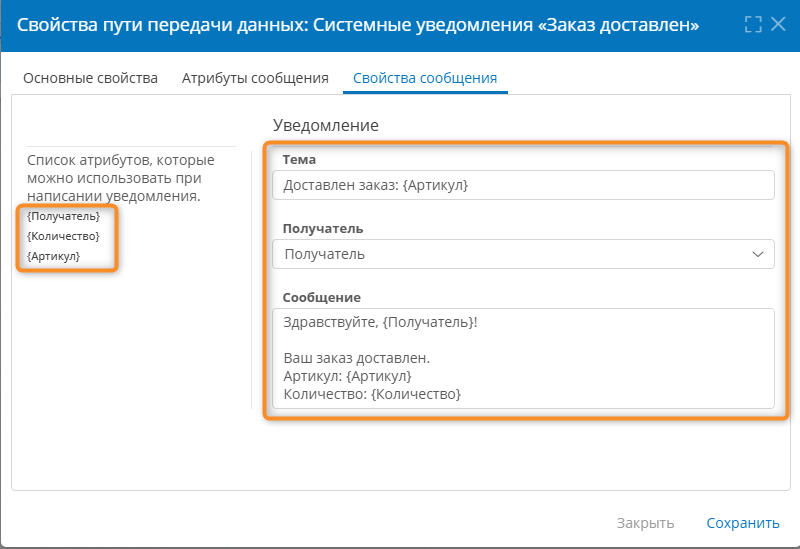The height and width of the screenshot is (549, 800).
Task: Switch to the Основные свойства tab
Action: [90, 78]
